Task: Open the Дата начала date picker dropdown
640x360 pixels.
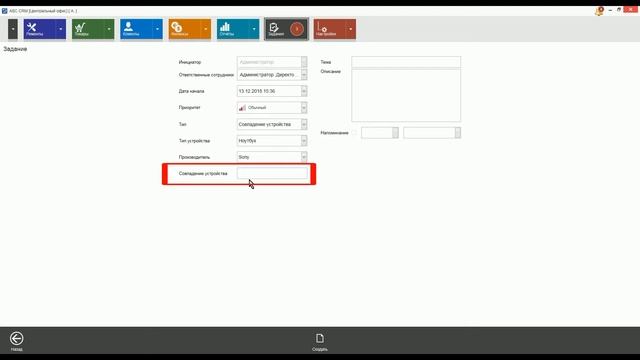Action: (x=304, y=91)
